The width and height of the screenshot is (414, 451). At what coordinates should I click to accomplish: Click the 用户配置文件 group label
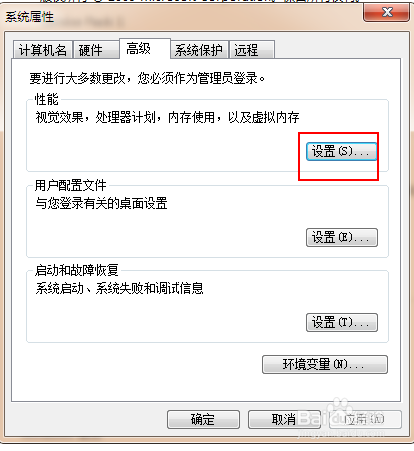71,185
